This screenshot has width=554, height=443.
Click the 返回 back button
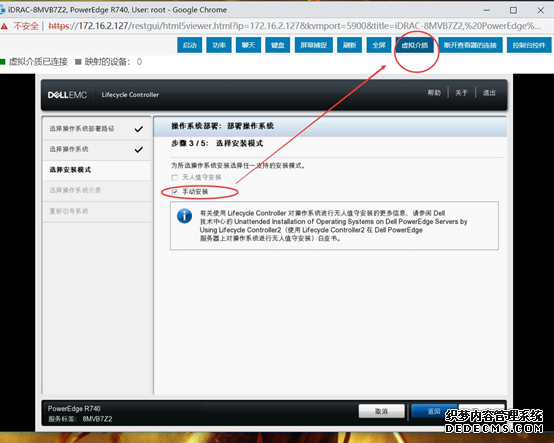pyautogui.click(x=434, y=411)
